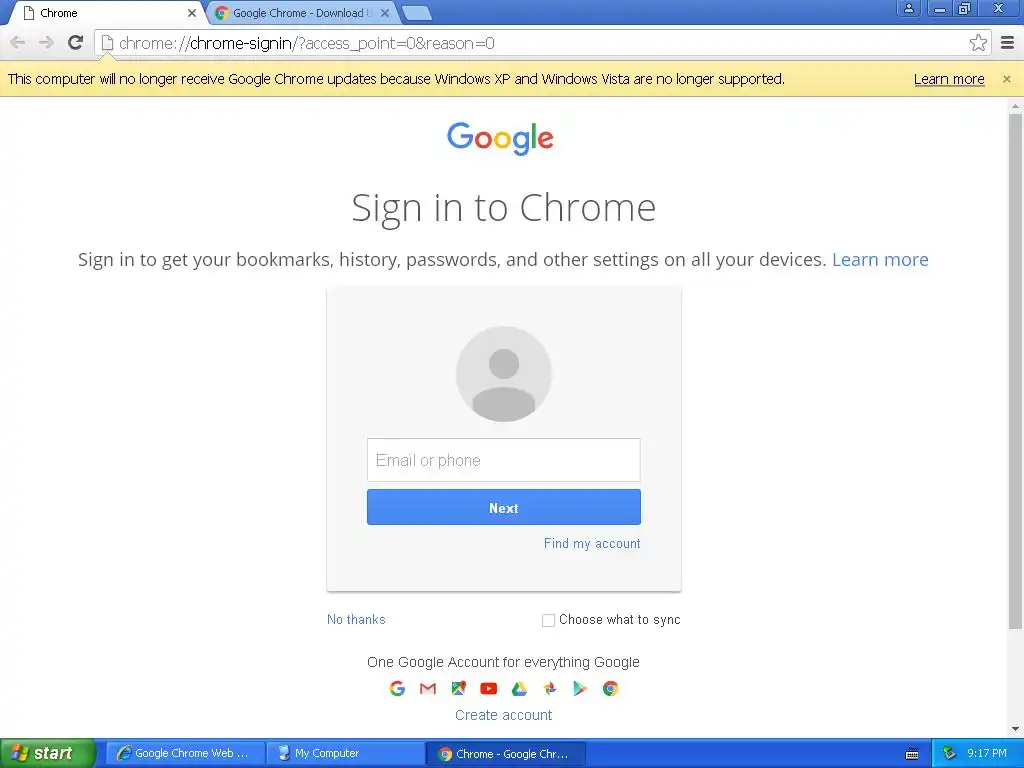The height and width of the screenshot is (768, 1024).
Task: Decline sign-in with No thanks
Action: pyautogui.click(x=356, y=619)
